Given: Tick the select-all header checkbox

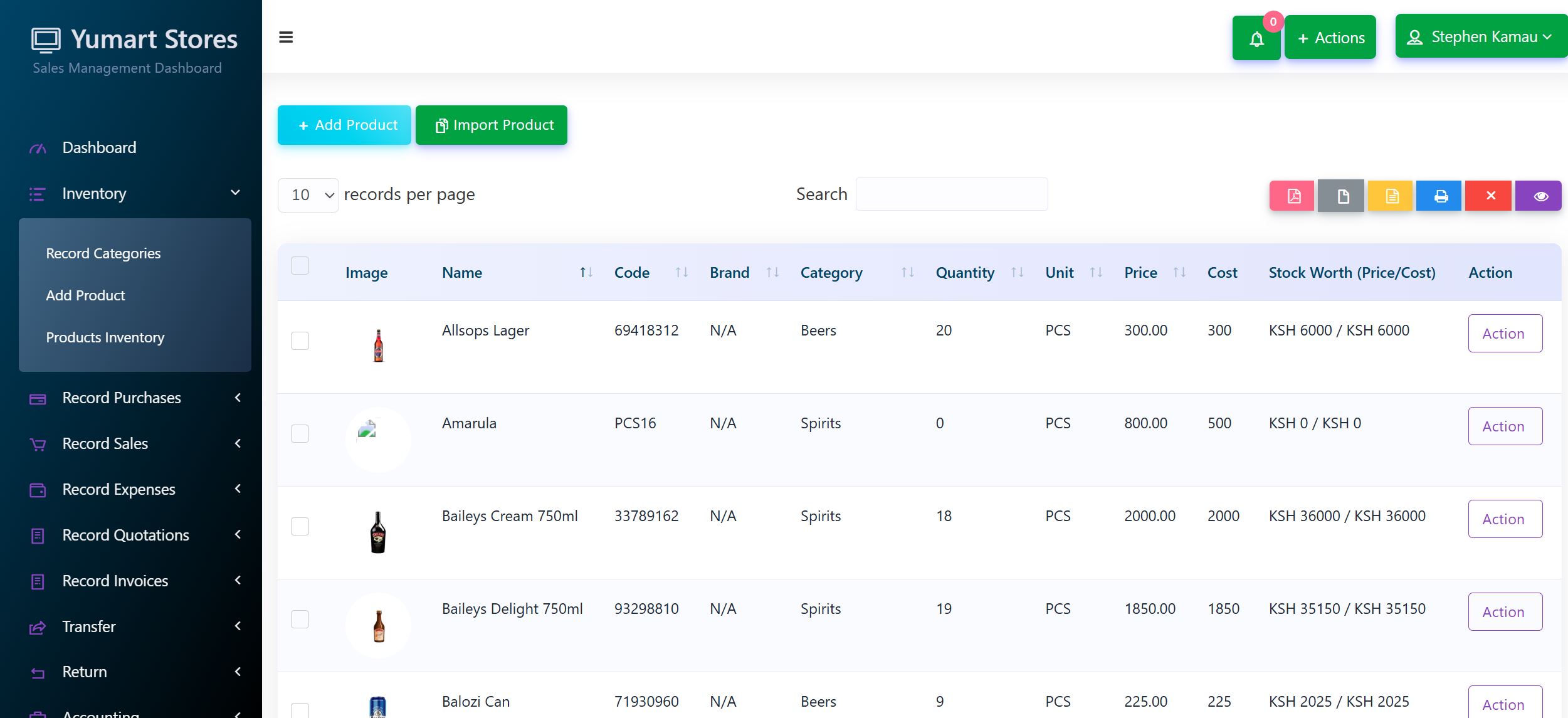Looking at the screenshot, I should coord(300,266).
